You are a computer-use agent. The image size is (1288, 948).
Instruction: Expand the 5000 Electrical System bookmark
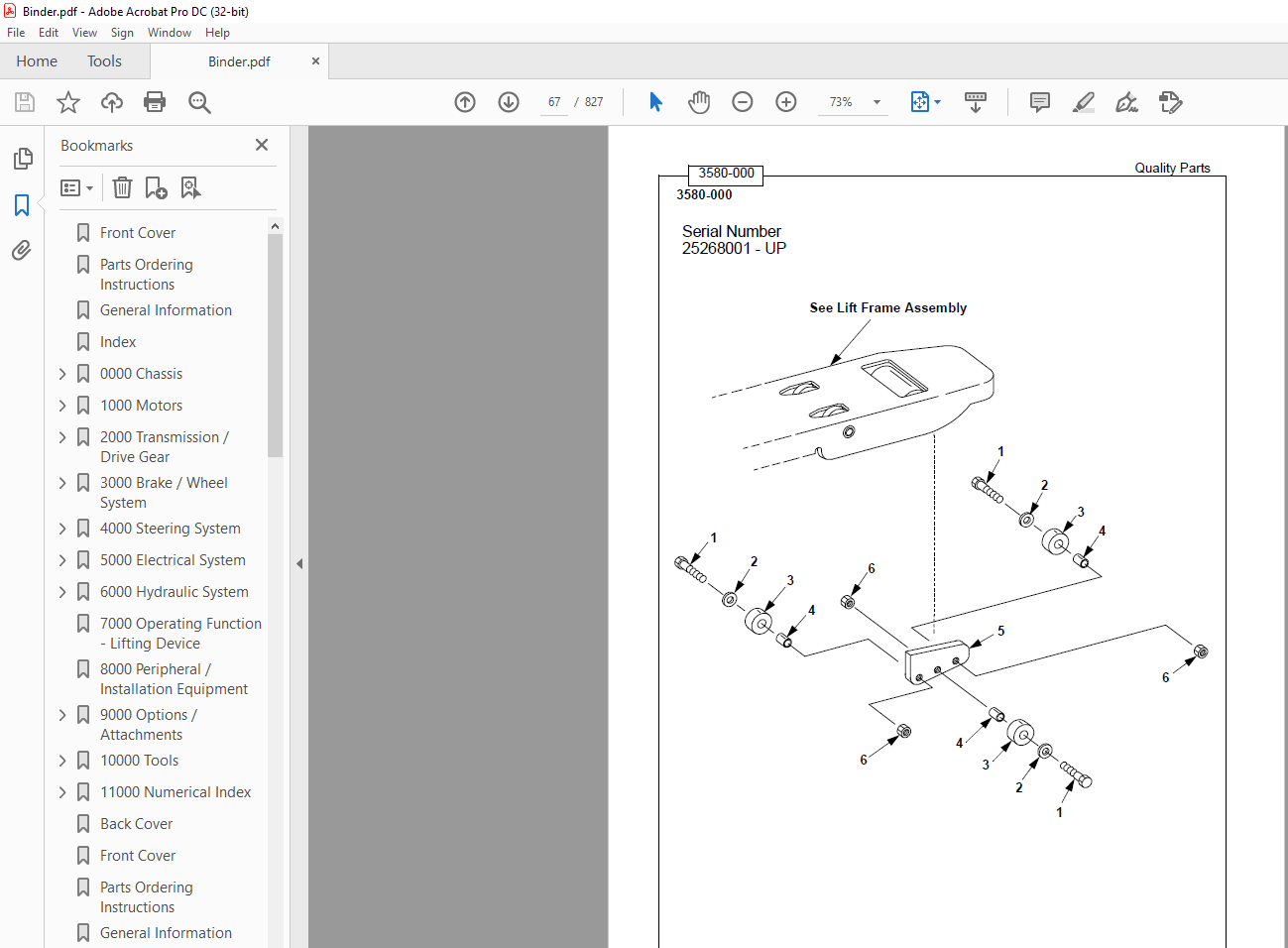62,560
